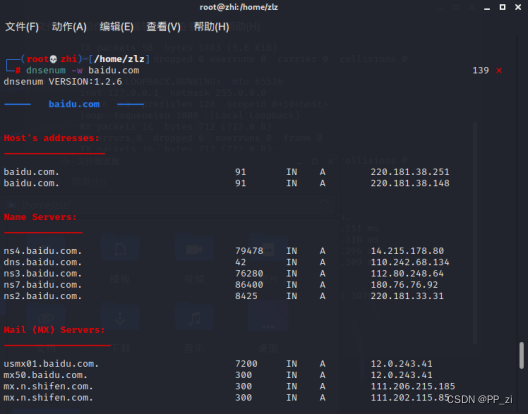528x415 pixels.
Task: Click the window title root@zhi: /home/zlz
Action: coord(239,7)
